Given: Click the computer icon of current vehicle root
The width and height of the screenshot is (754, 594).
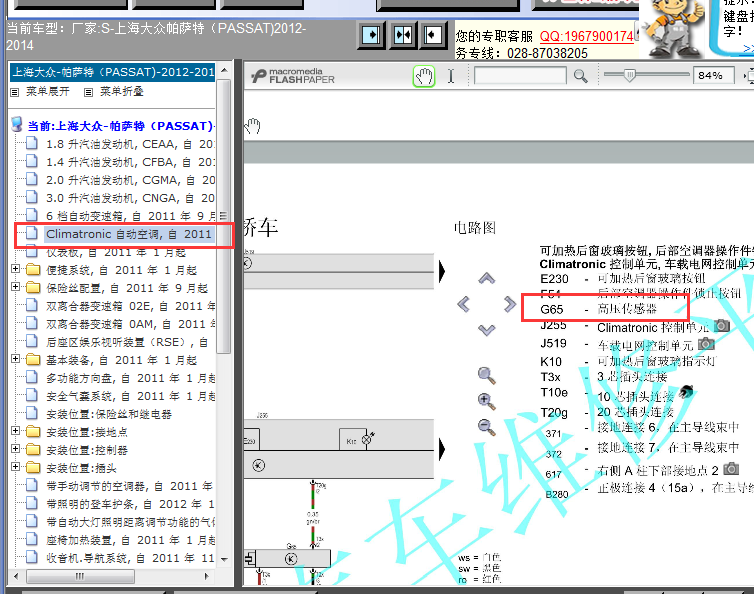Looking at the screenshot, I should 17,125.
